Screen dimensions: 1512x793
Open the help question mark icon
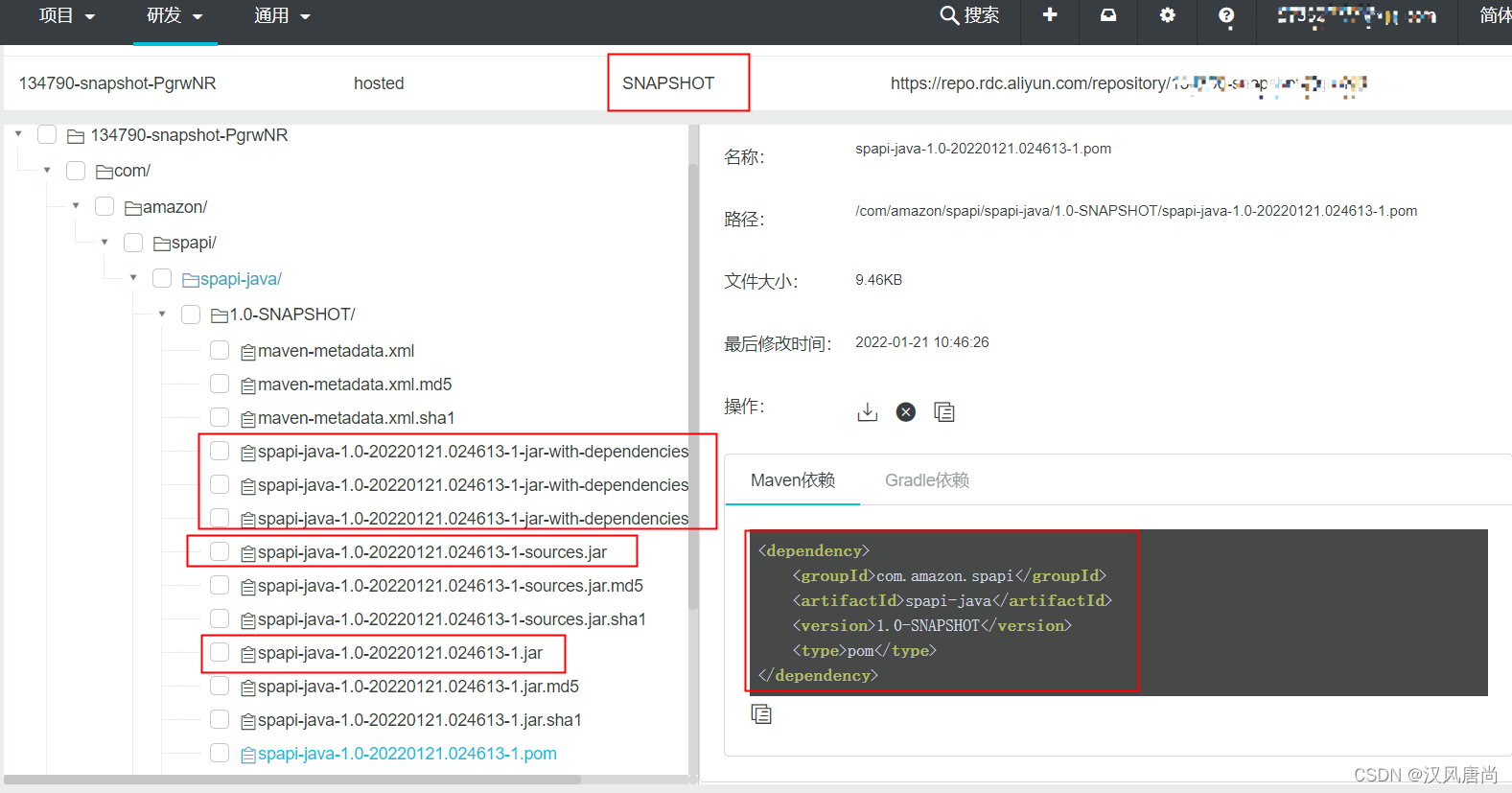click(x=1226, y=15)
